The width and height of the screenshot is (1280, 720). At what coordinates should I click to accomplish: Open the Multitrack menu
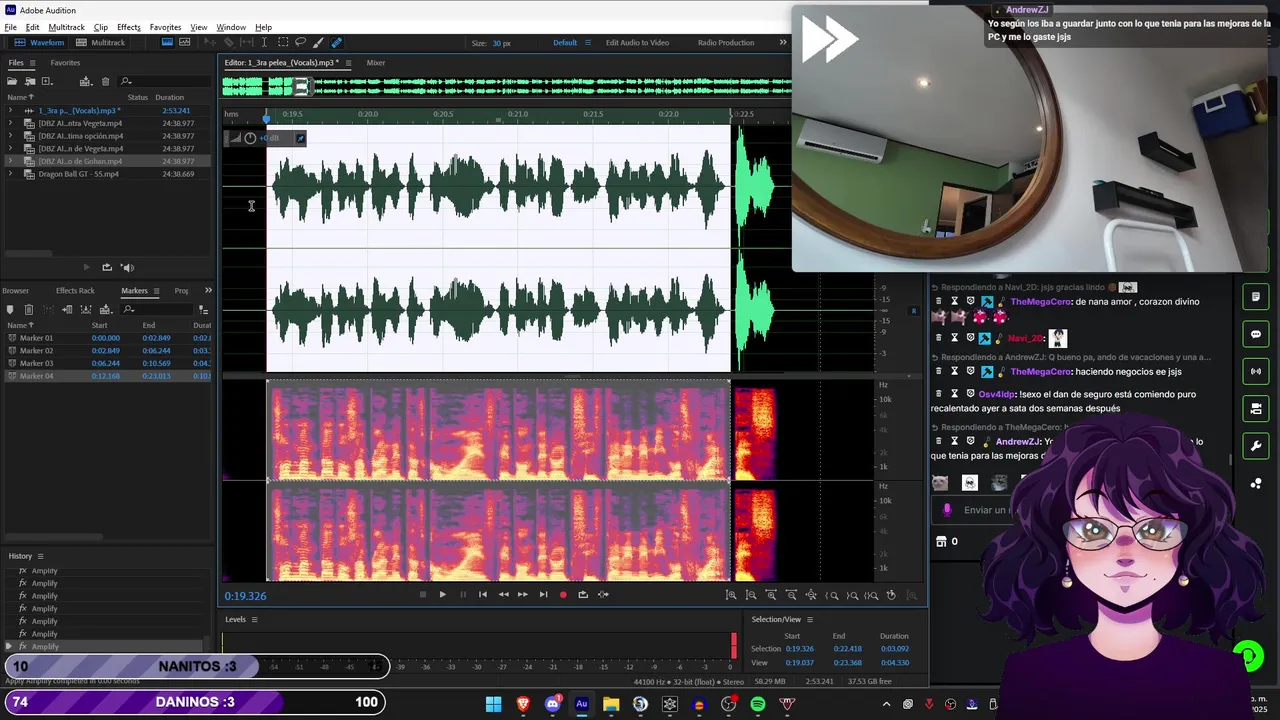[66, 27]
